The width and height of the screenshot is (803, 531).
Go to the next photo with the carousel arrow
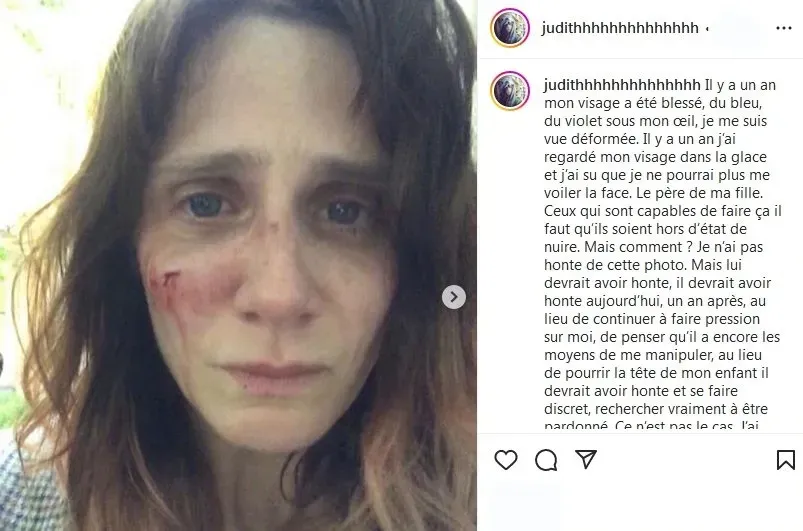454,297
